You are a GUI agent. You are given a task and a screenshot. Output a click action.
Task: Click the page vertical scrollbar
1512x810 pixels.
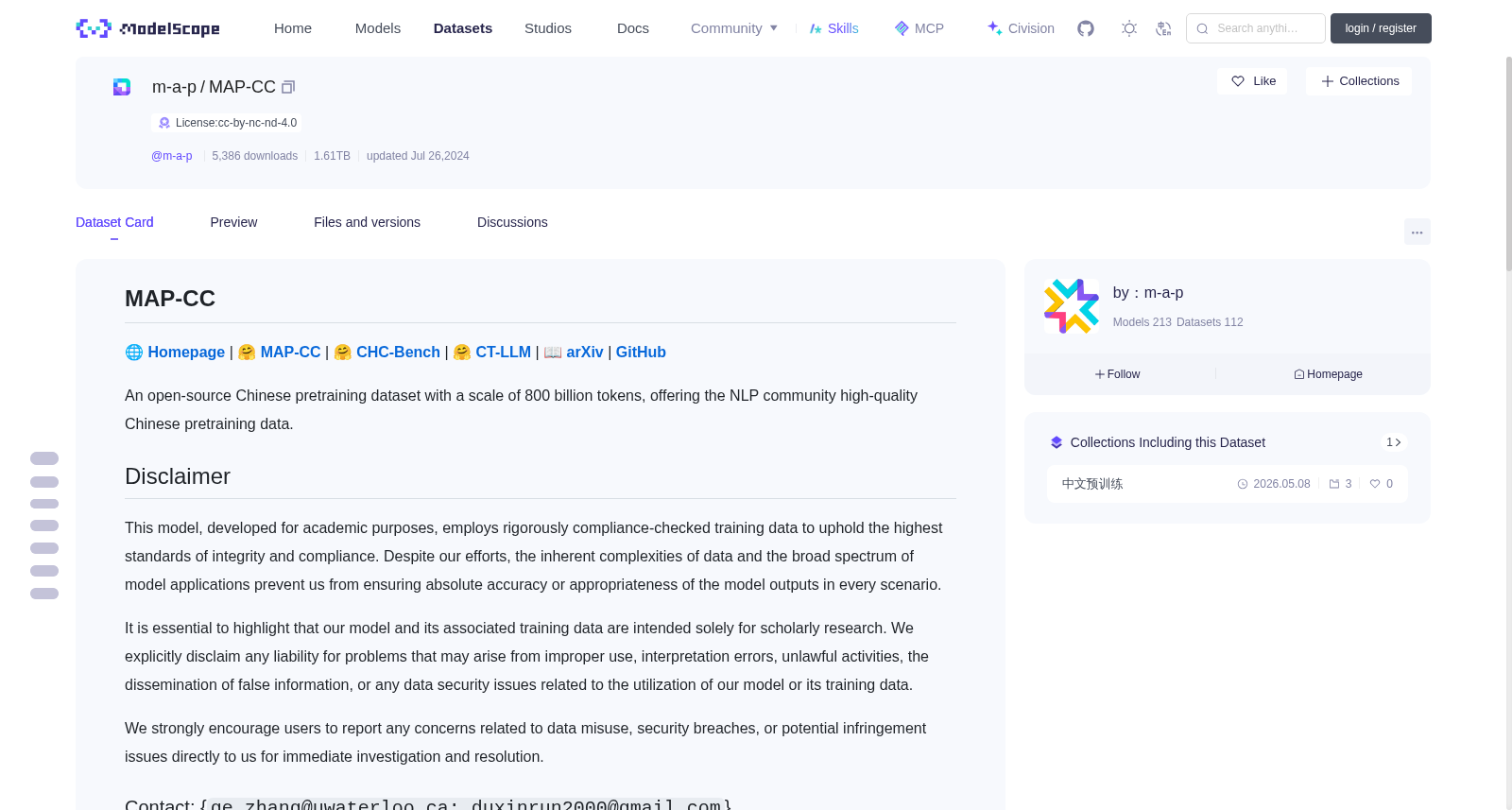(1508, 164)
